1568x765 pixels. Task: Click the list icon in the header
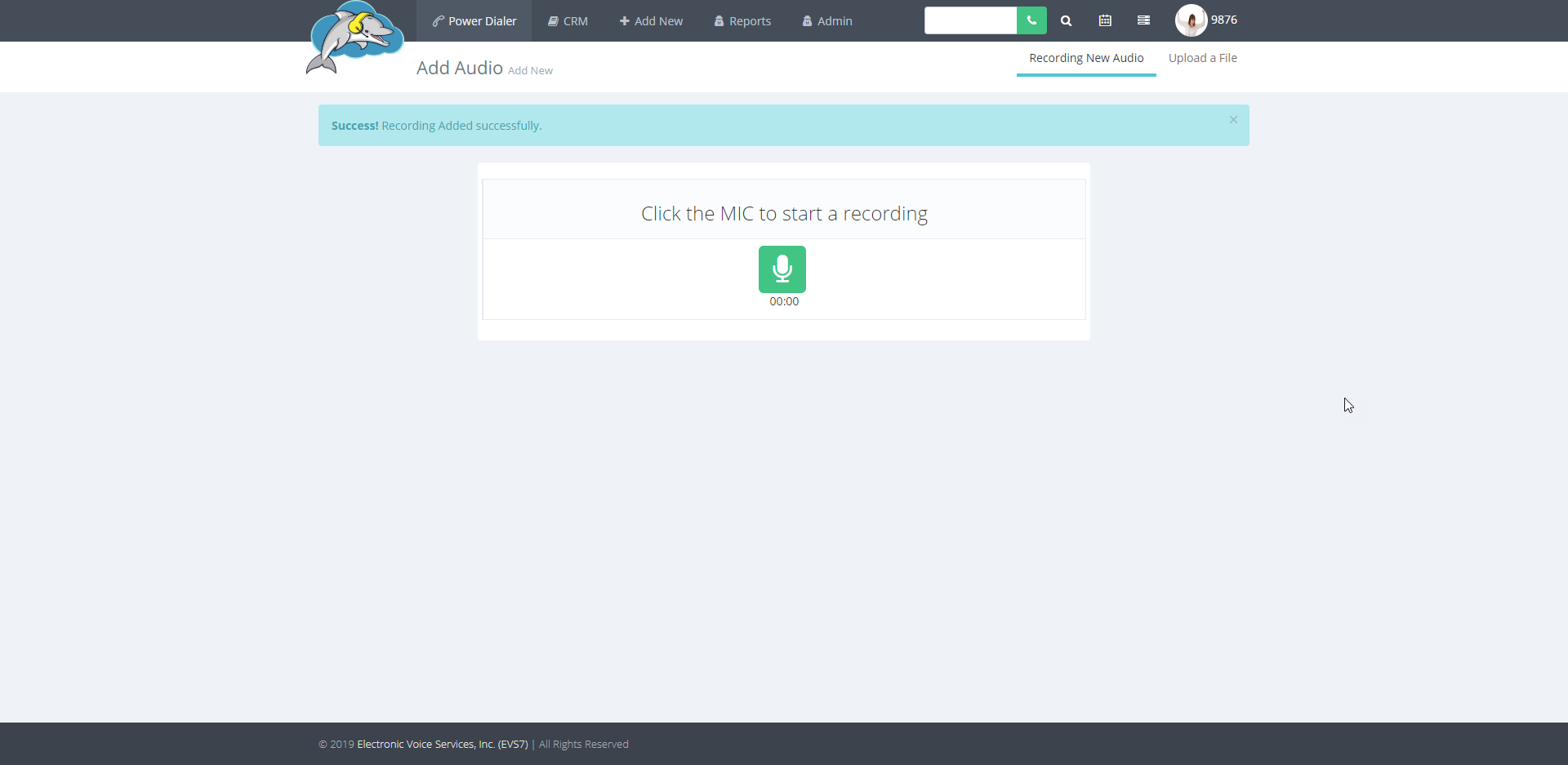(1143, 20)
